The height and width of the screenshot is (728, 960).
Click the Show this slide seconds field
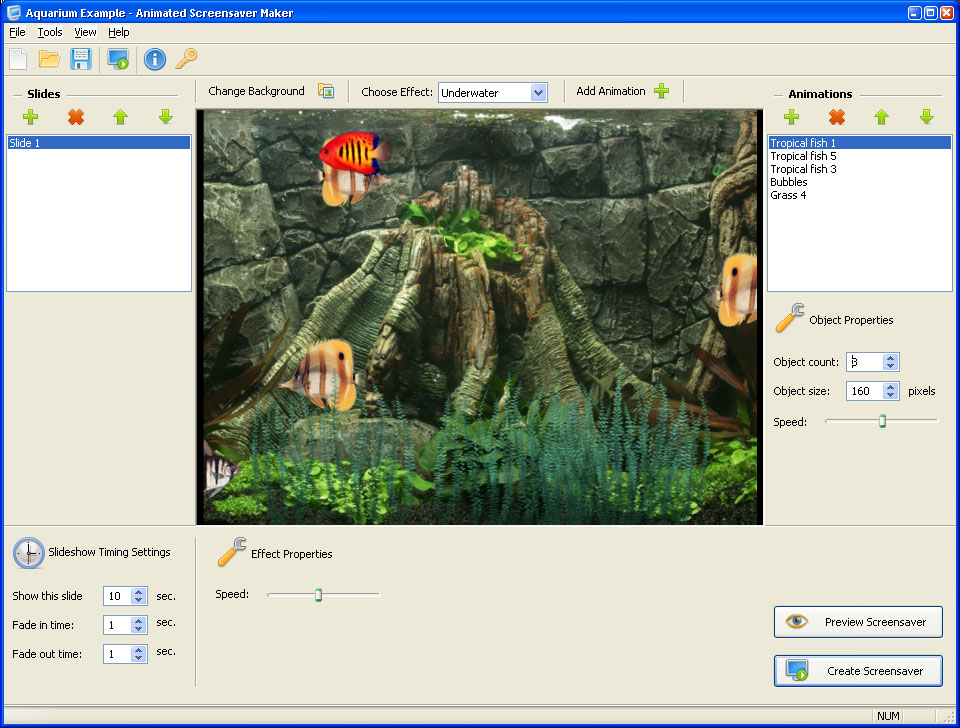[118, 596]
